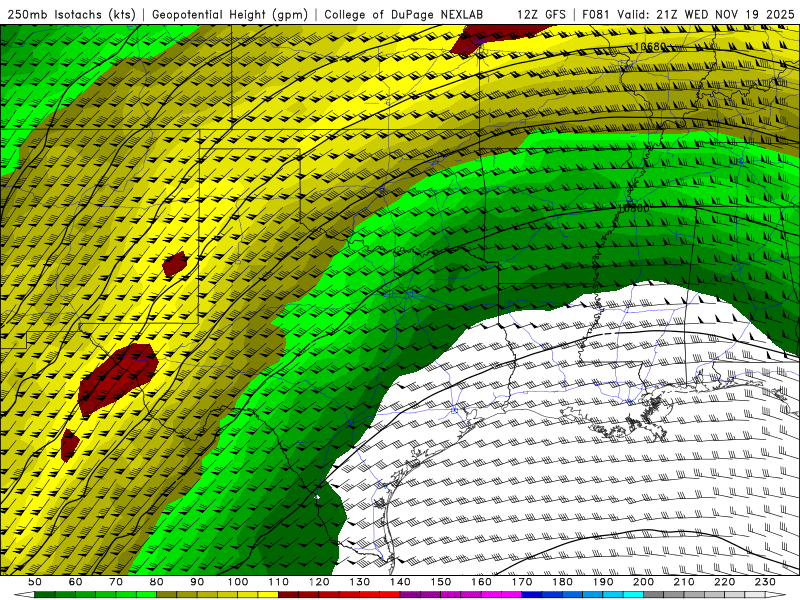Select the darkest green legend swatch at 50
The width and height of the screenshot is (800, 600).
pos(45,596)
